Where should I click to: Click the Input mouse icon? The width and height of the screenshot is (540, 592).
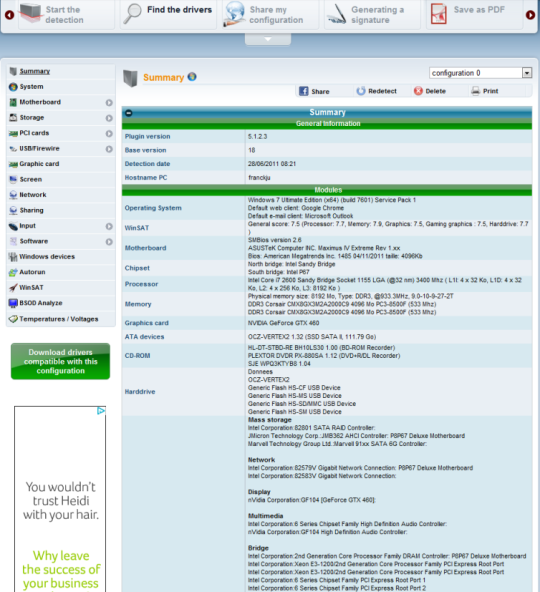(x=13, y=226)
